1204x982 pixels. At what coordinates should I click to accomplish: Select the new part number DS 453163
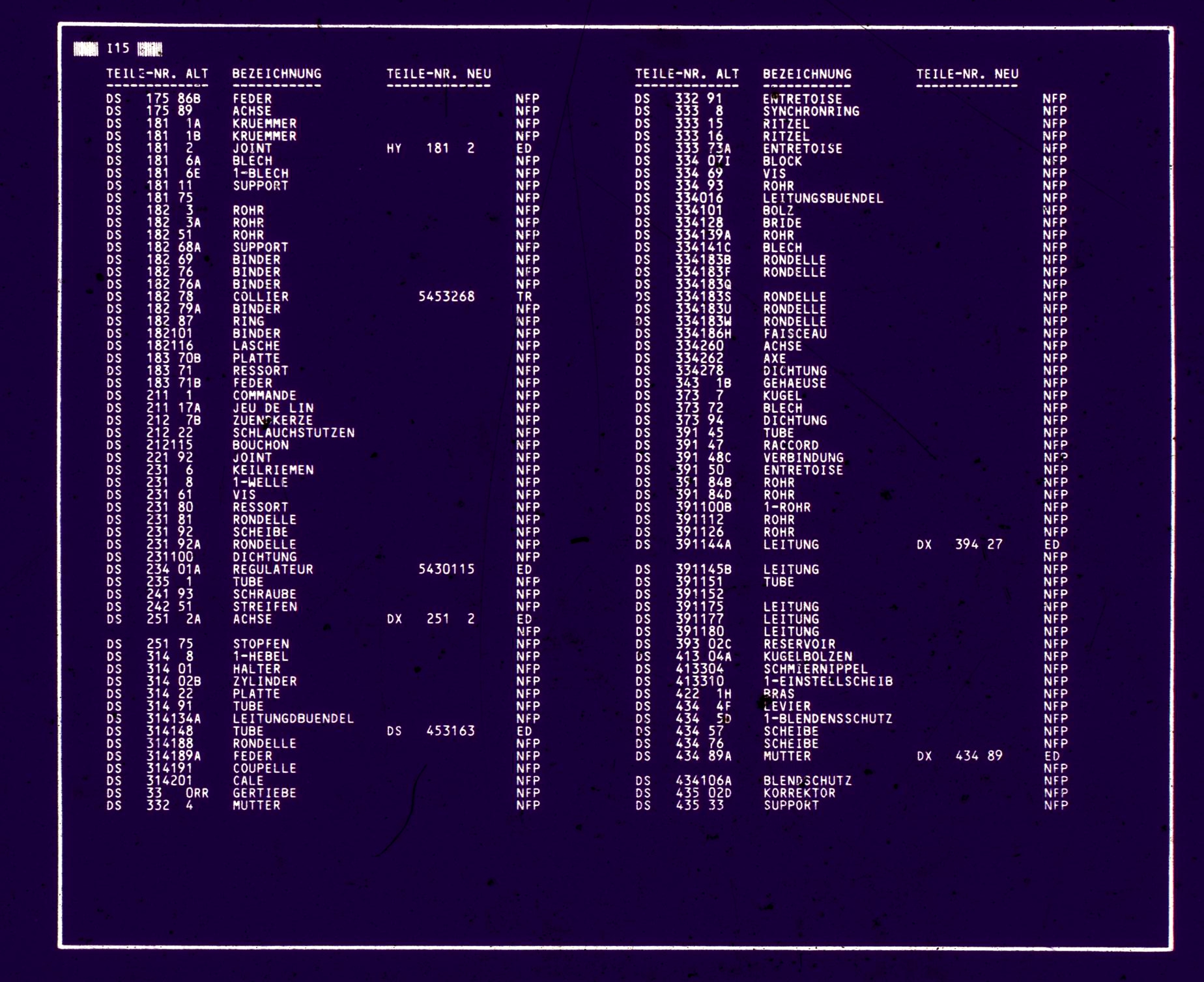click(x=431, y=731)
